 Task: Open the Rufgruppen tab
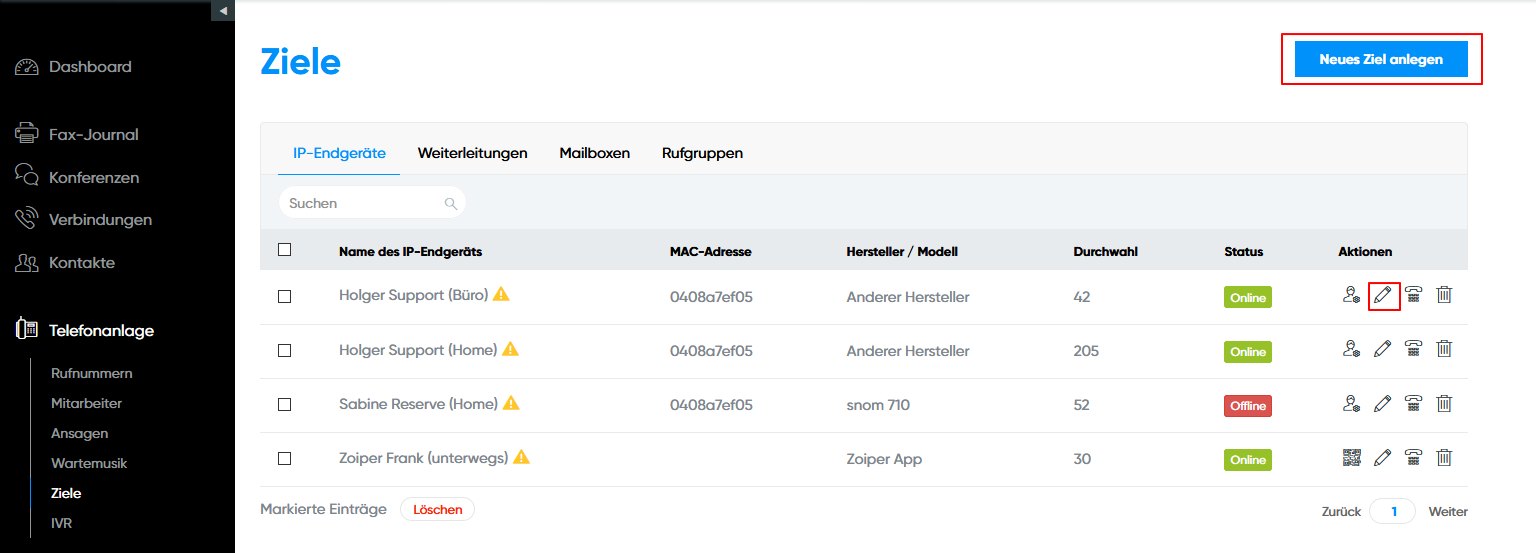(x=702, y=153)
